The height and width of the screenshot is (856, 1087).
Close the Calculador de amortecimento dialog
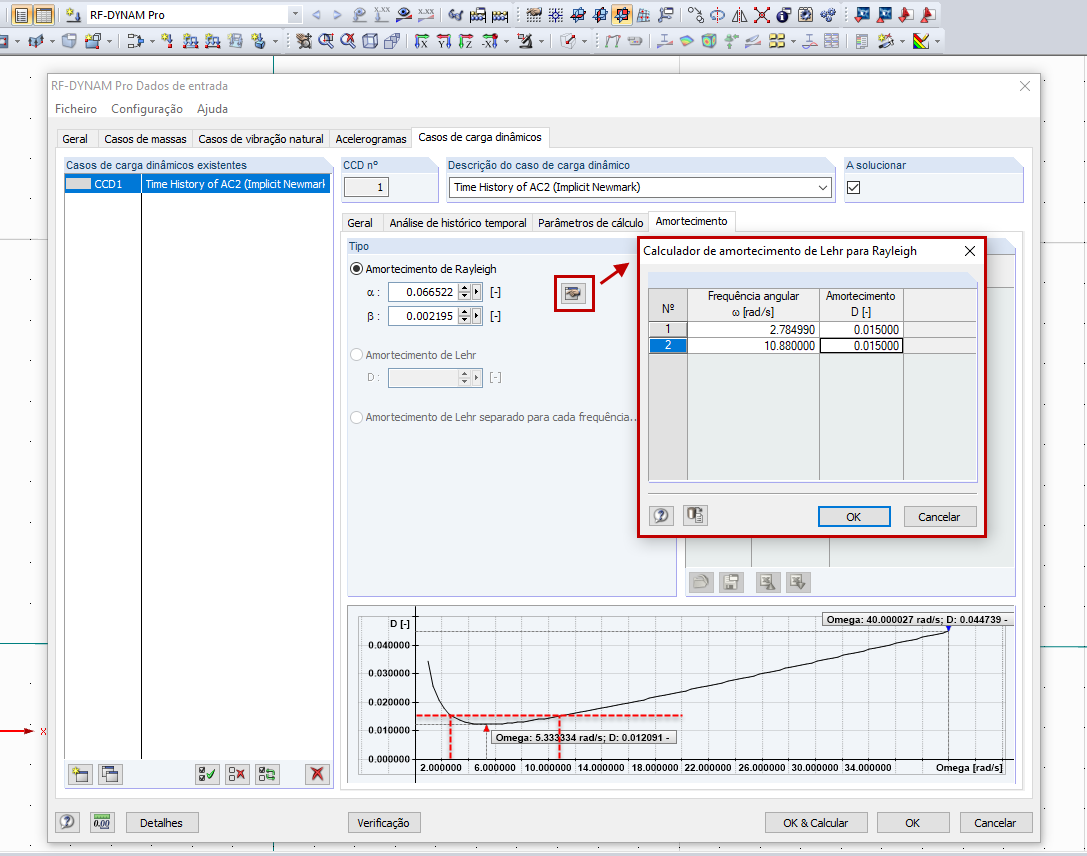click(x=970, y=251)
